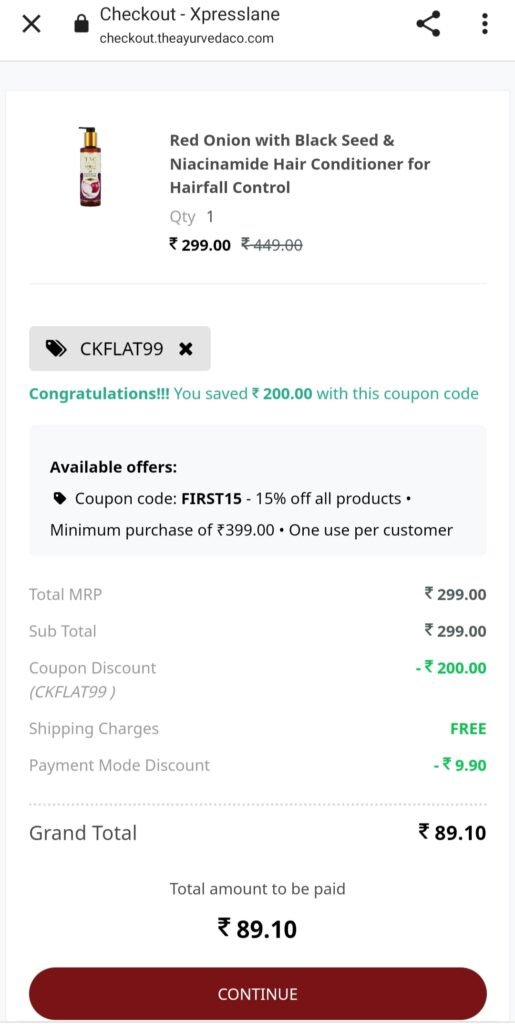Tap the Payment Mode Discount row
The width and height of the screenshot is (515, 1024).
[257, 765]
